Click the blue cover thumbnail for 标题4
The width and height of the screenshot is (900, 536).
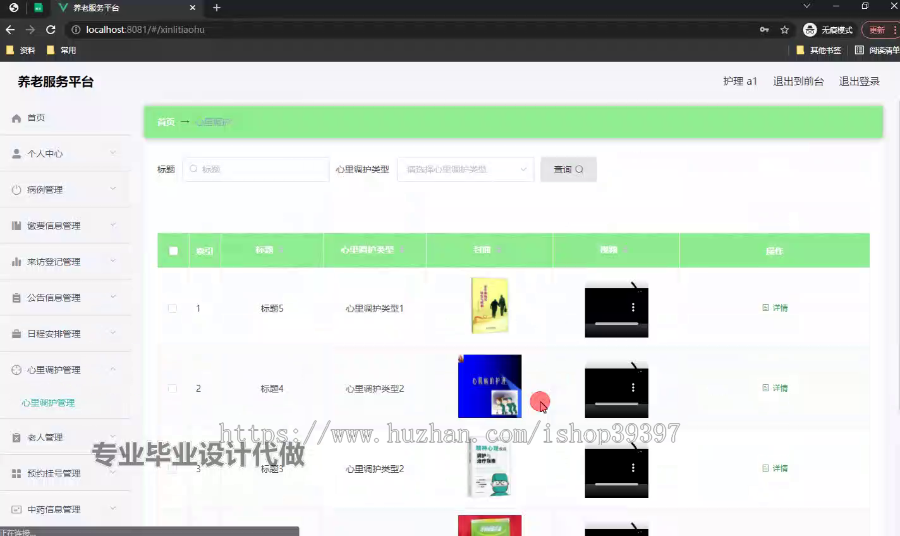coord(490,386)
